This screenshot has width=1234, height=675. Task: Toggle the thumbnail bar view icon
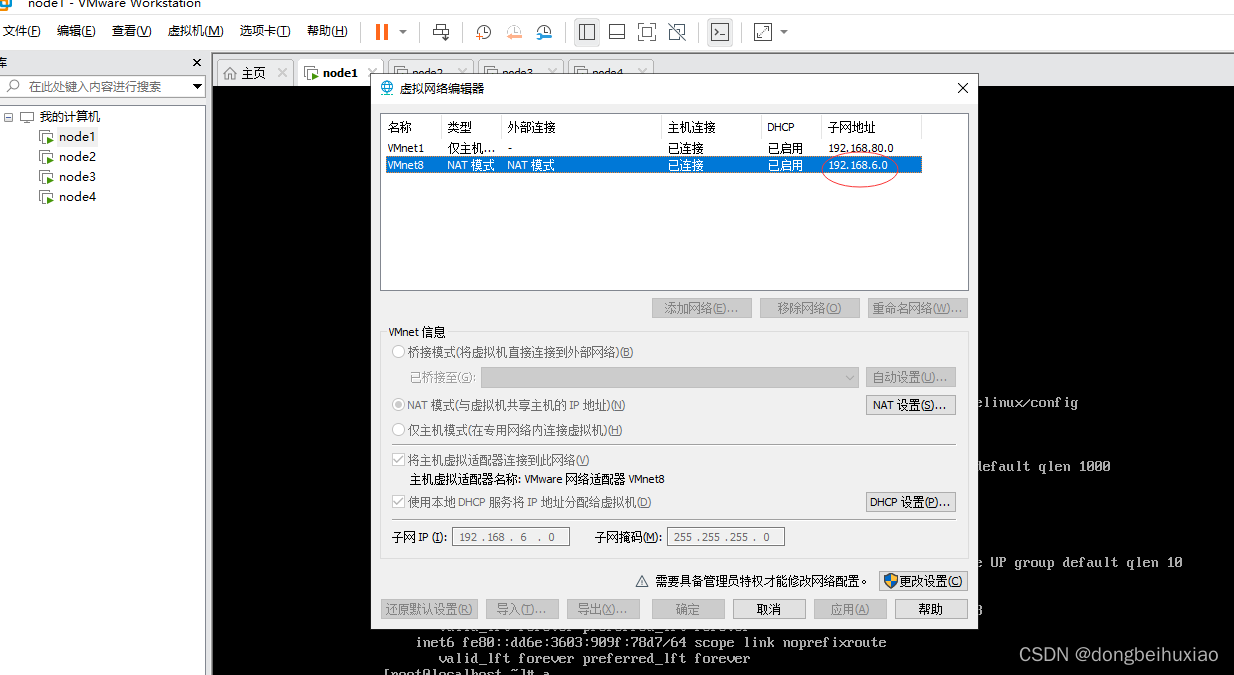pyautogui.click(x=617, y=32)
